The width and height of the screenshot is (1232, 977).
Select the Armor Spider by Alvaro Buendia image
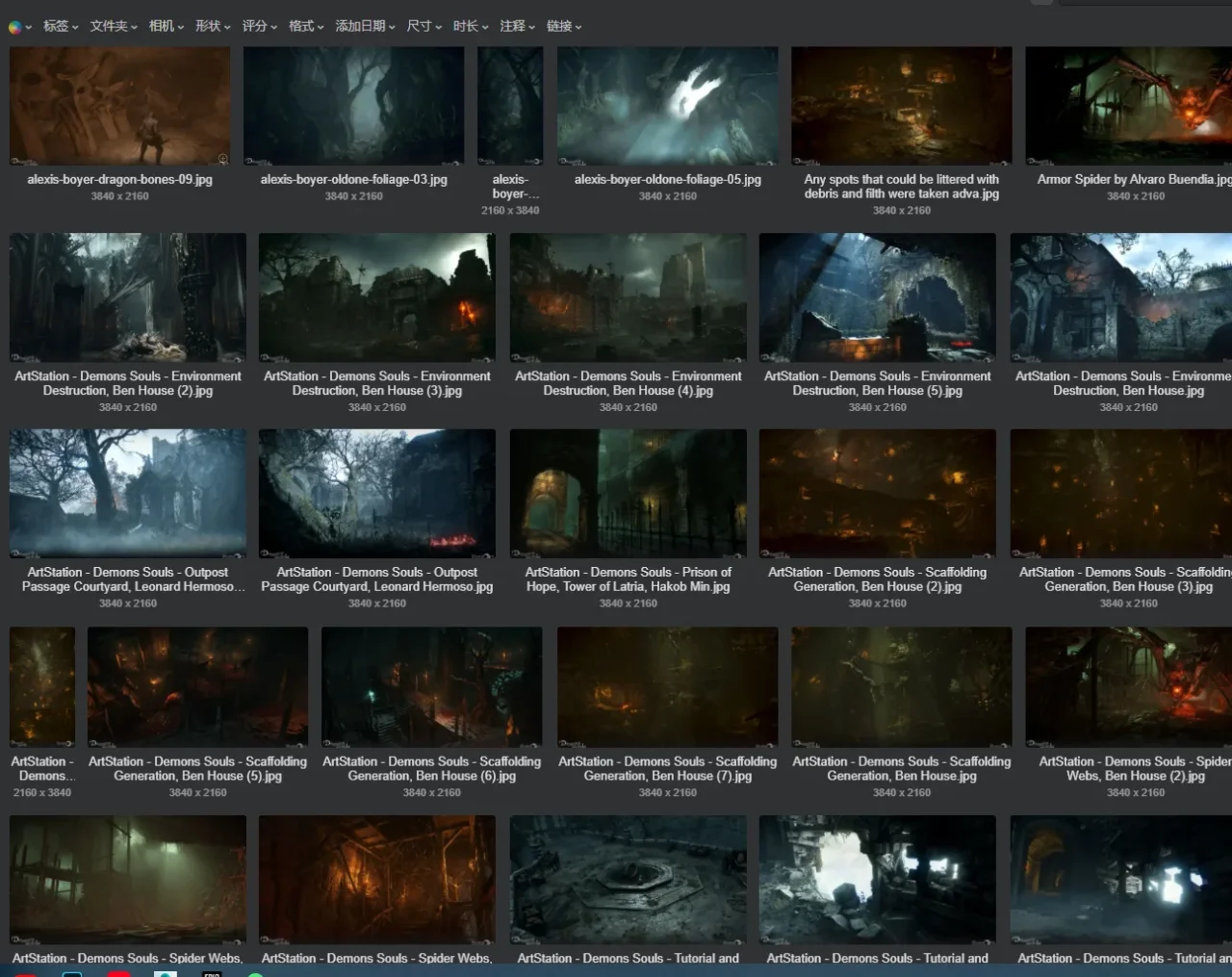pyautogui.click(x=1128, y=106)
